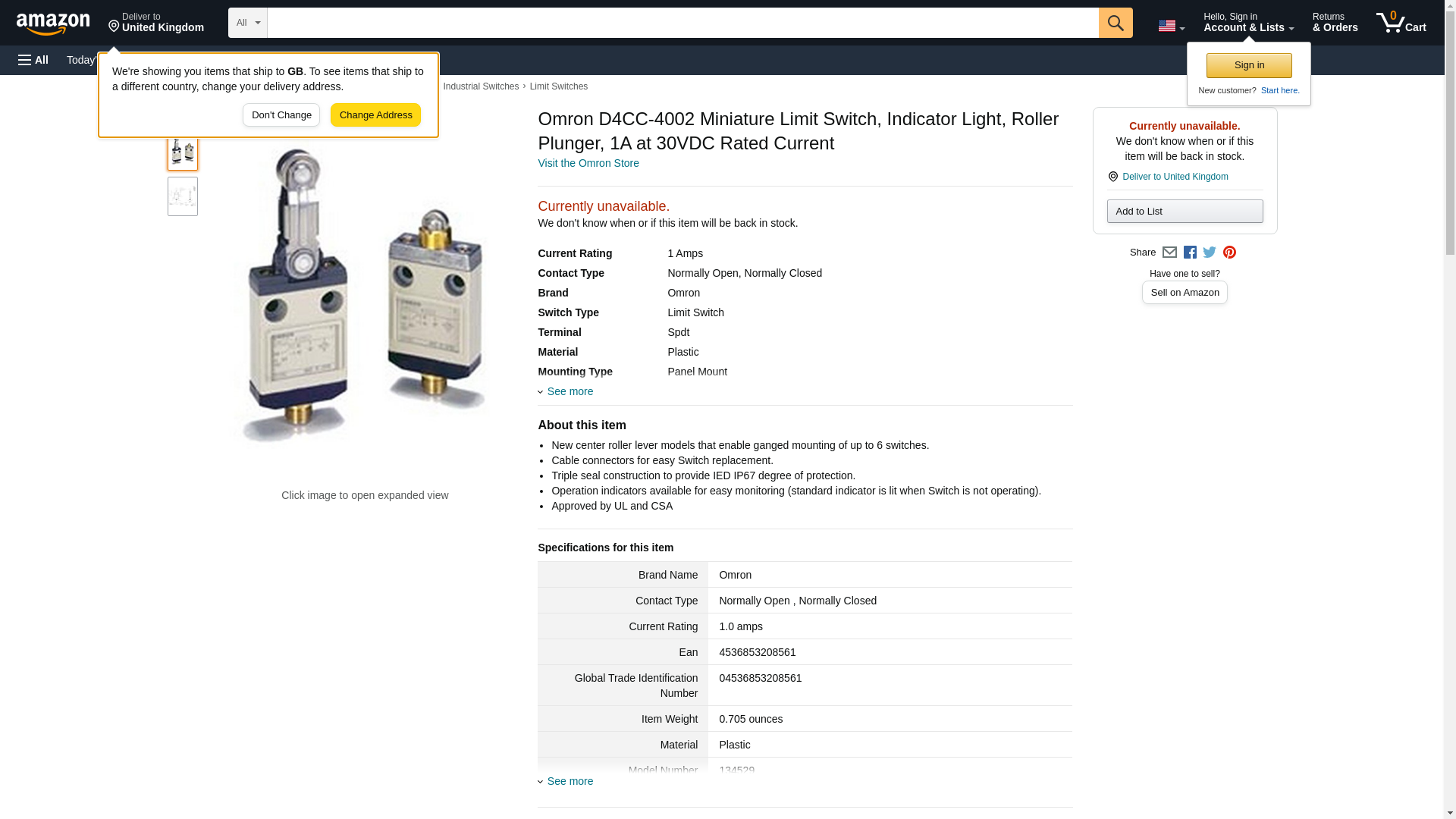Focus the Amazon search field
The image size is (1456, 819).
(682, 23)
